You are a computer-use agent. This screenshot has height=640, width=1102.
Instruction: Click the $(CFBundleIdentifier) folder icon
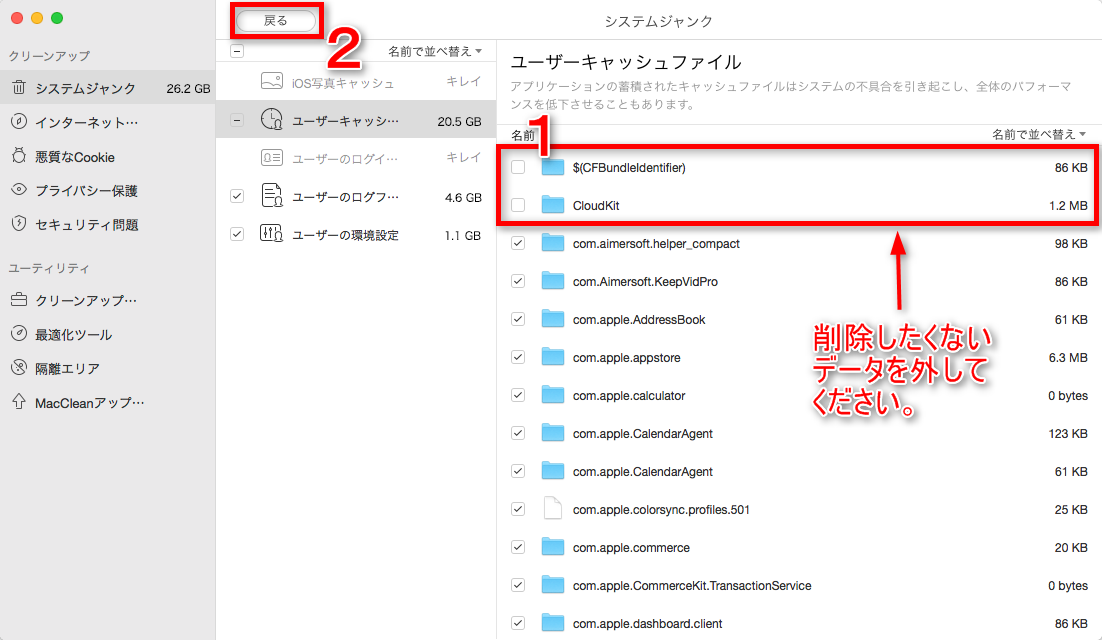(553, 167)
